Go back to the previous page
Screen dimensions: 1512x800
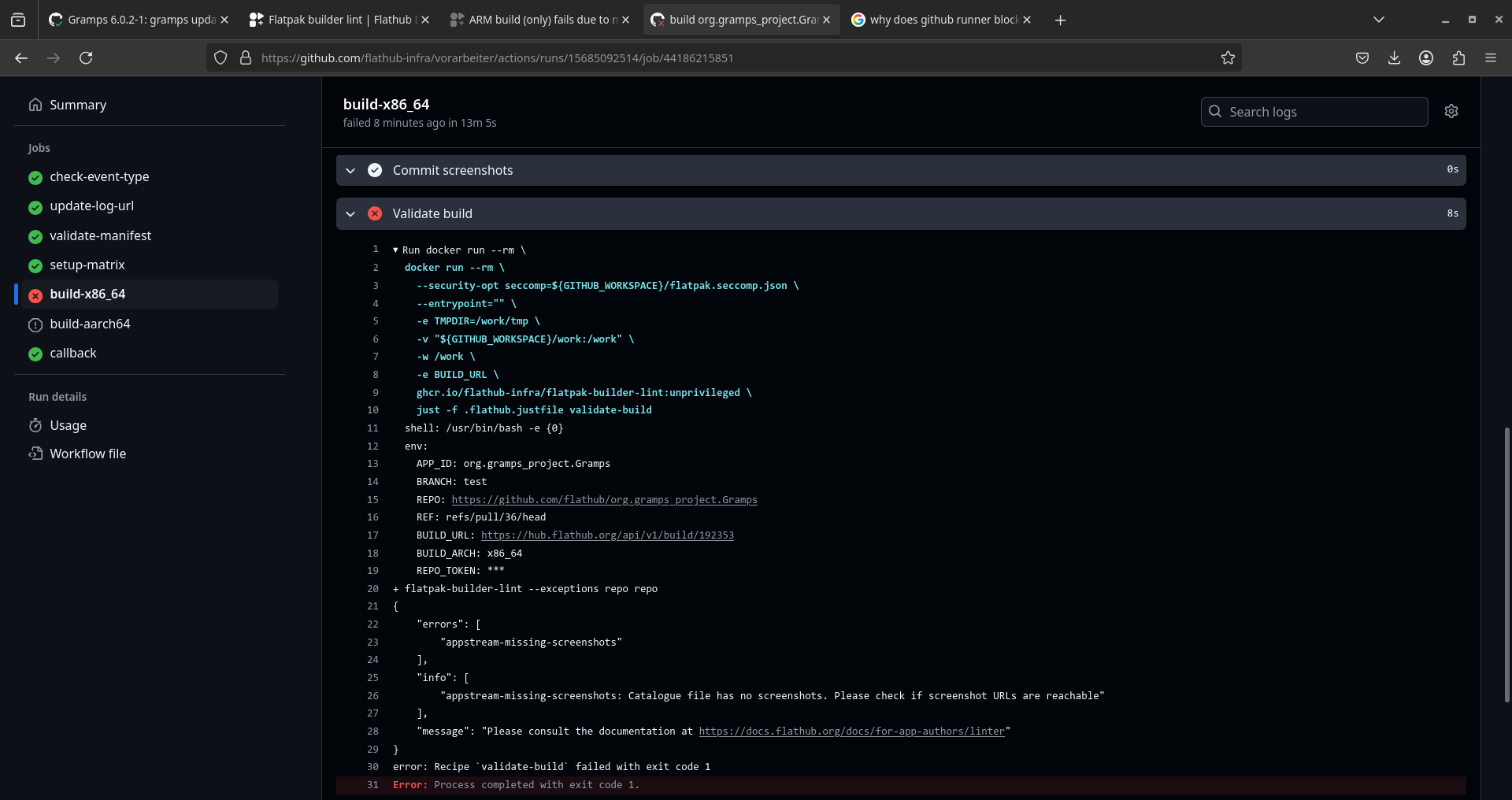[21, 57]
